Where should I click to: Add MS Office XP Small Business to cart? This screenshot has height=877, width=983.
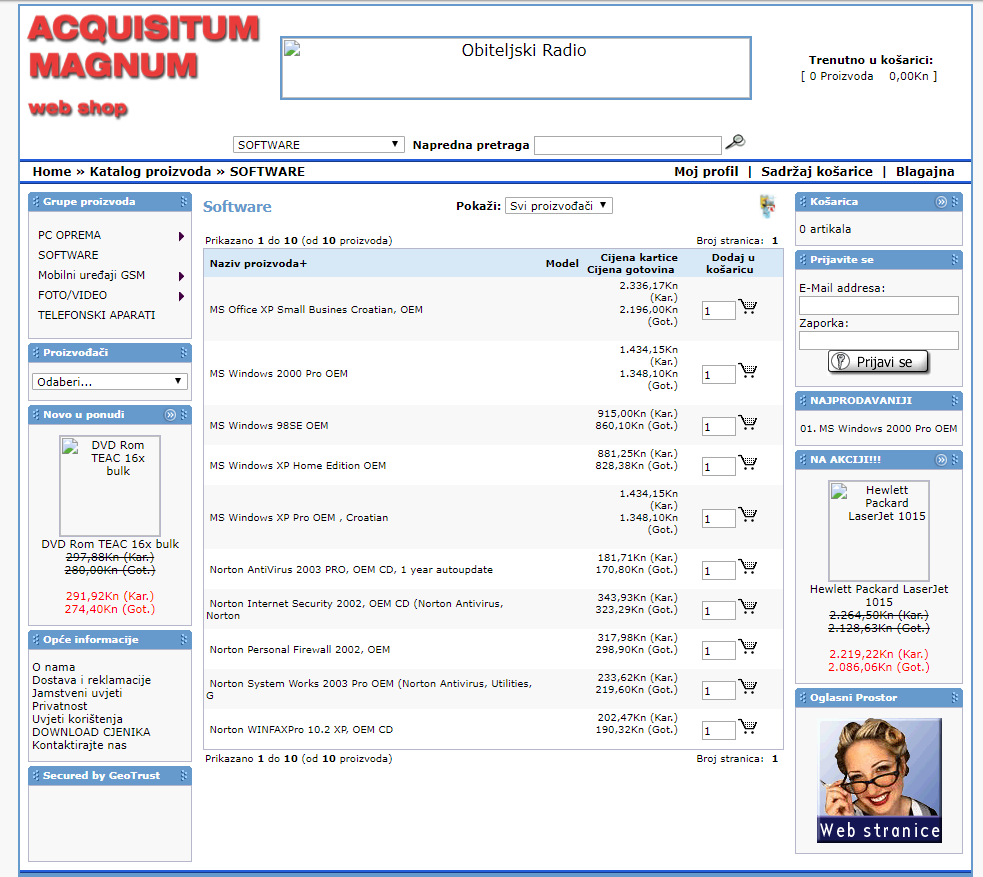coord(747,308)
